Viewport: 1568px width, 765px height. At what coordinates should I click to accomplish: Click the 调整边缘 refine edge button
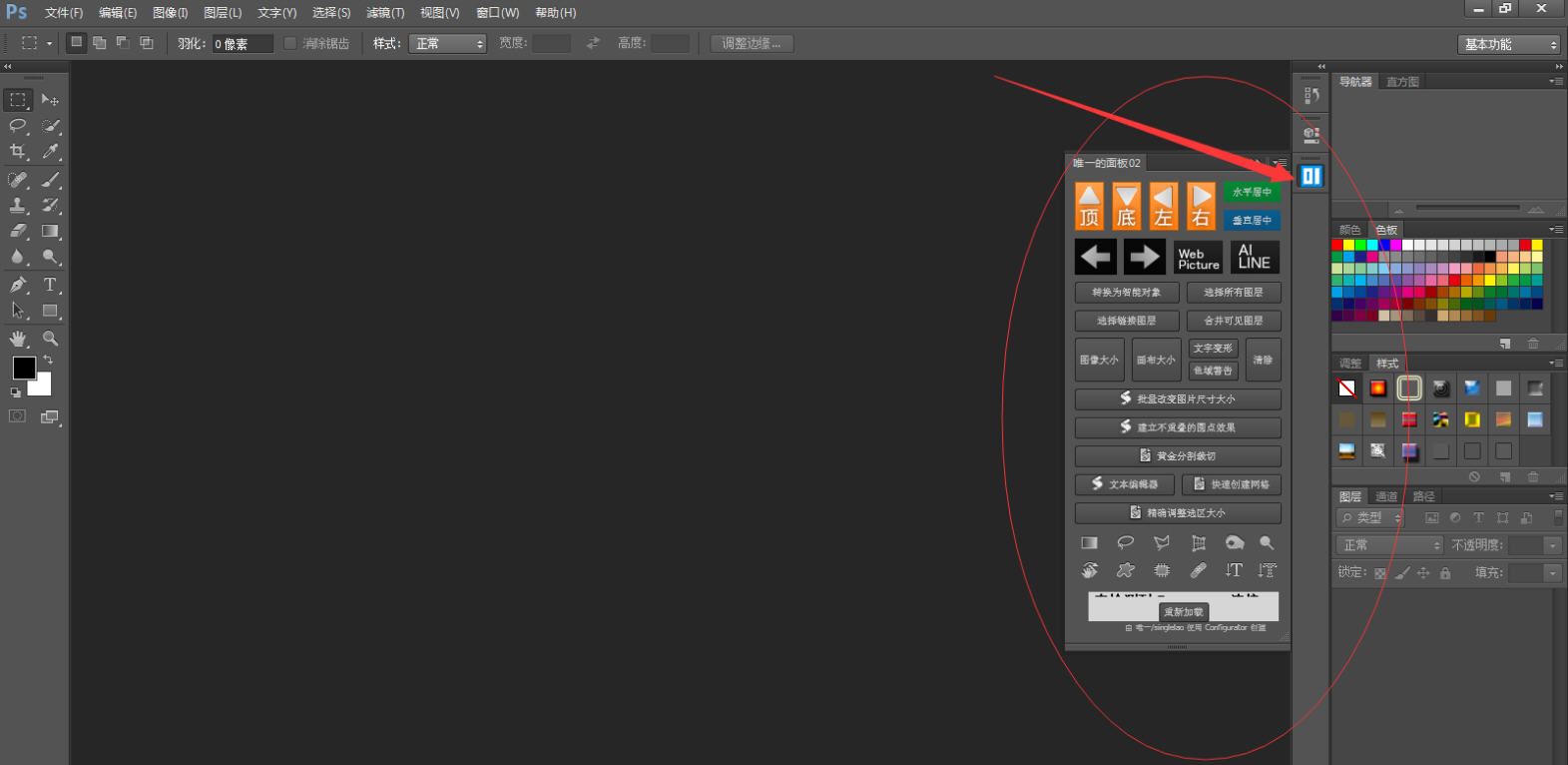pos(752,44)
